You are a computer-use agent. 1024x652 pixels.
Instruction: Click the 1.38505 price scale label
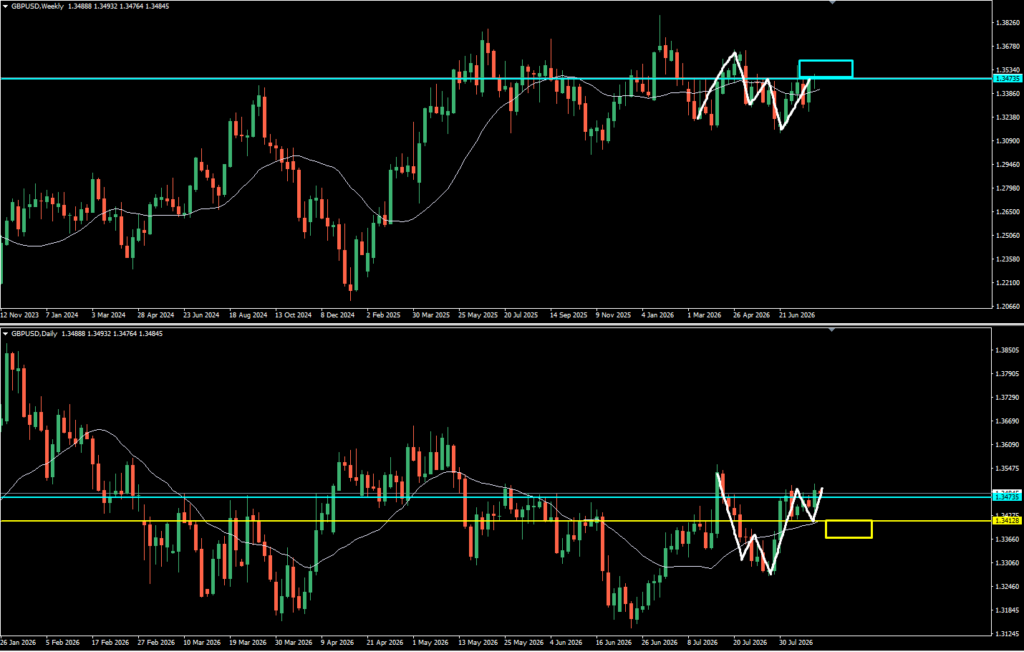(x=1008, y=351)
